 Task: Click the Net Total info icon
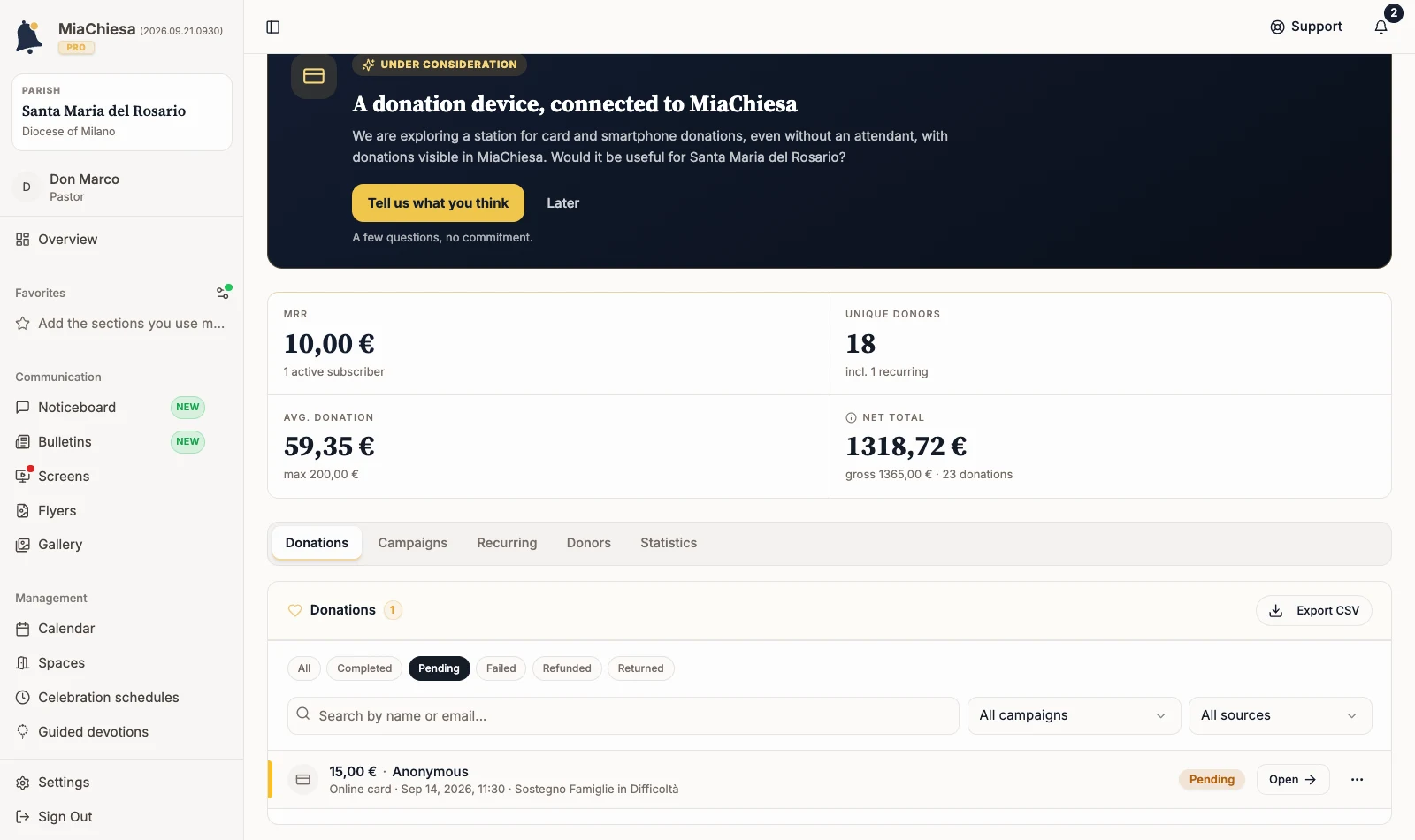(851, 418)
